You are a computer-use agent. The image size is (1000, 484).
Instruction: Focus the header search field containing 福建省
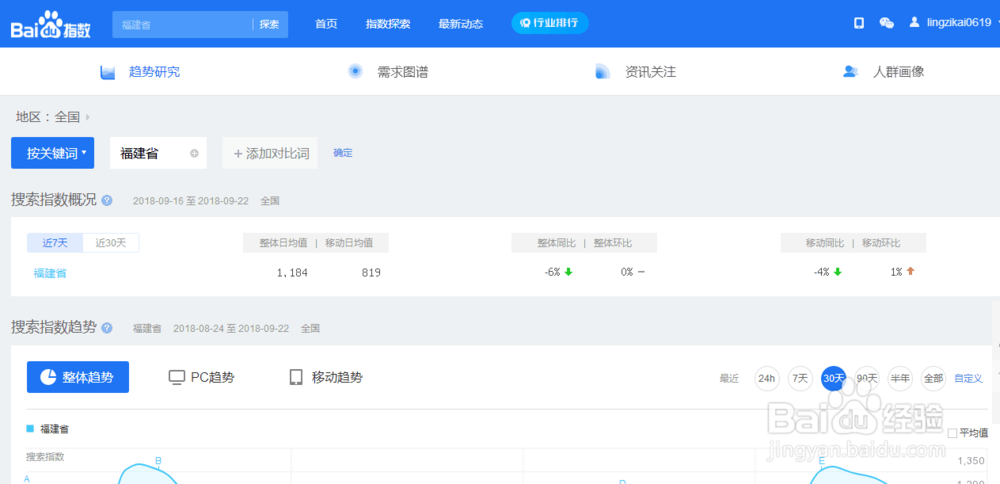coord(182,24)
